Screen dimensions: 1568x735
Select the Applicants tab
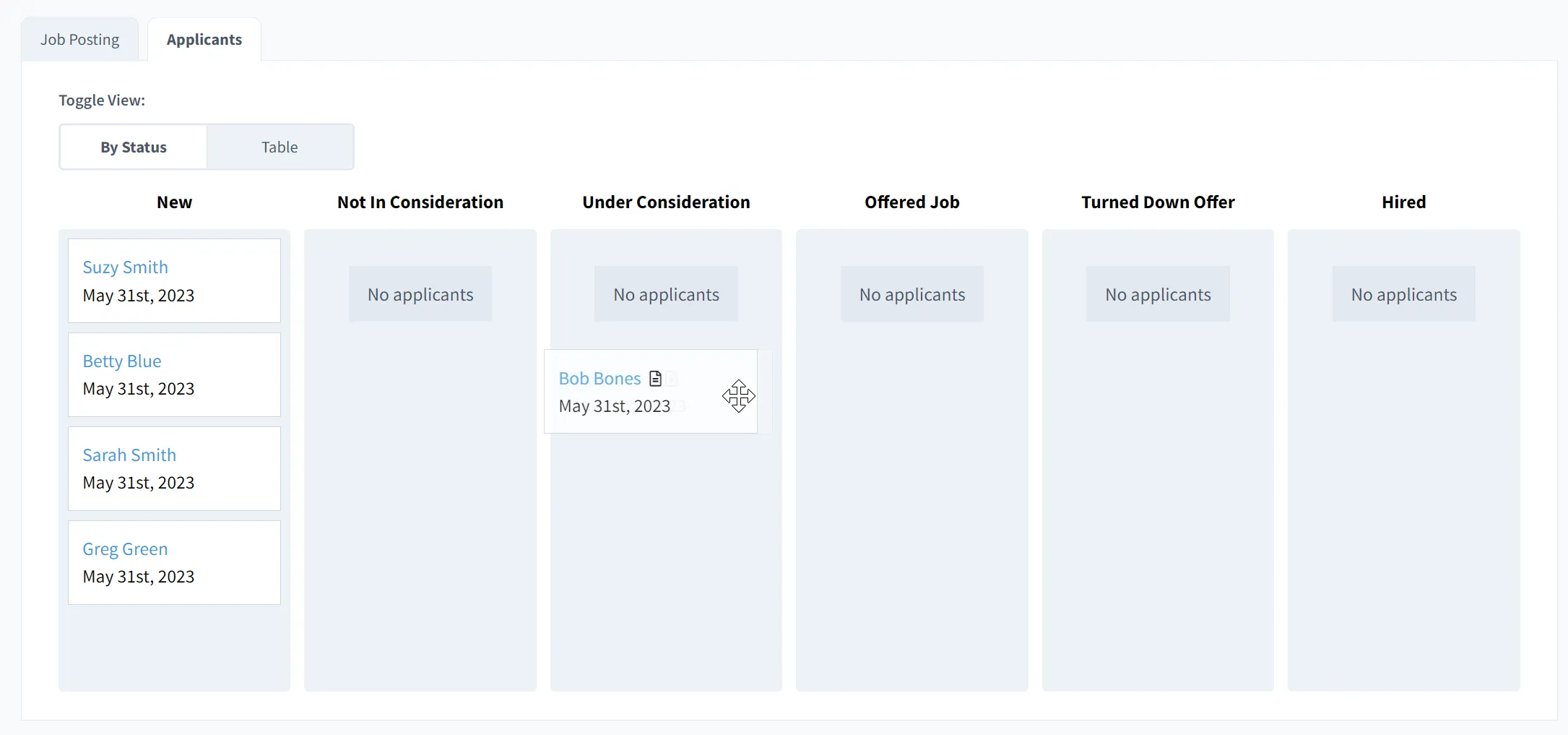click(203, 40)
